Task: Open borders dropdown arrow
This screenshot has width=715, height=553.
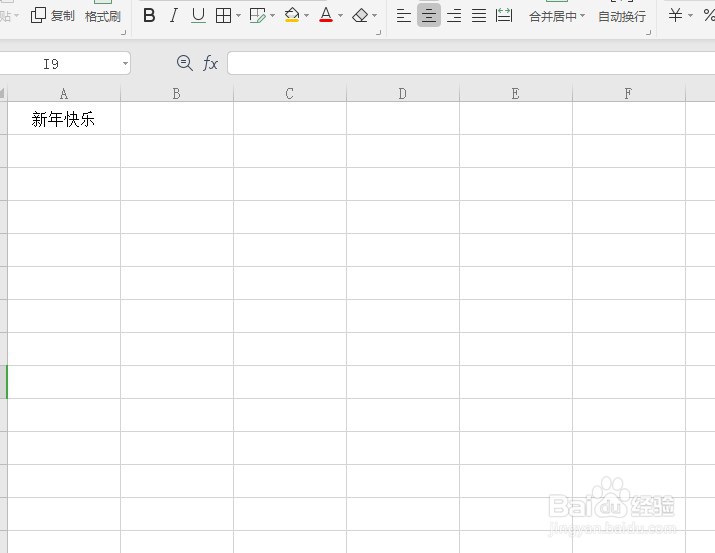Action: [x=238, y=16]
